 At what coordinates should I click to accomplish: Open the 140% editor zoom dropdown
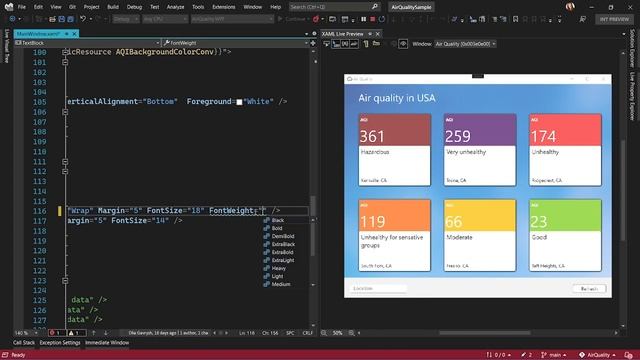26,333
